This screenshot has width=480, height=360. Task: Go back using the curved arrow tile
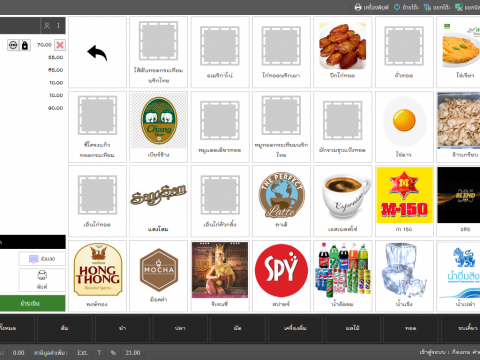pyautogui.click(x=97, y=52)
